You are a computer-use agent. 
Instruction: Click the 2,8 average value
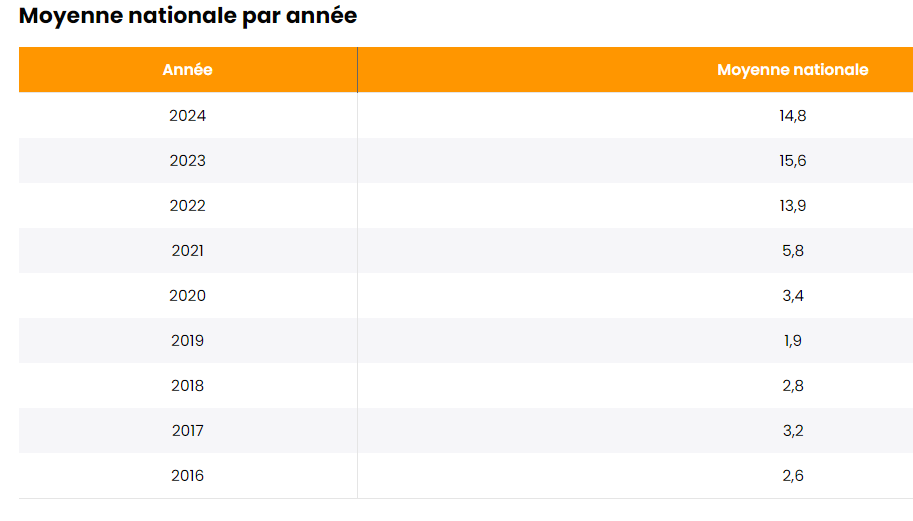[792, 386]
